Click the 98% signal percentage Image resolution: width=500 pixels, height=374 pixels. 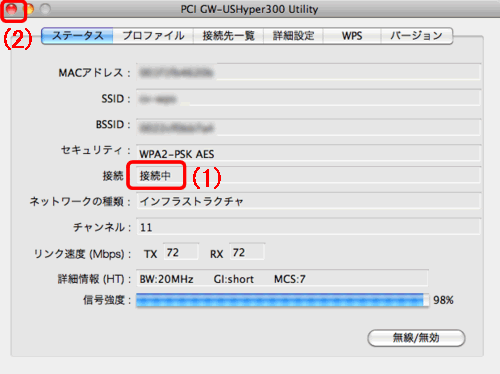pyautogui.click(x=443, y=300)
